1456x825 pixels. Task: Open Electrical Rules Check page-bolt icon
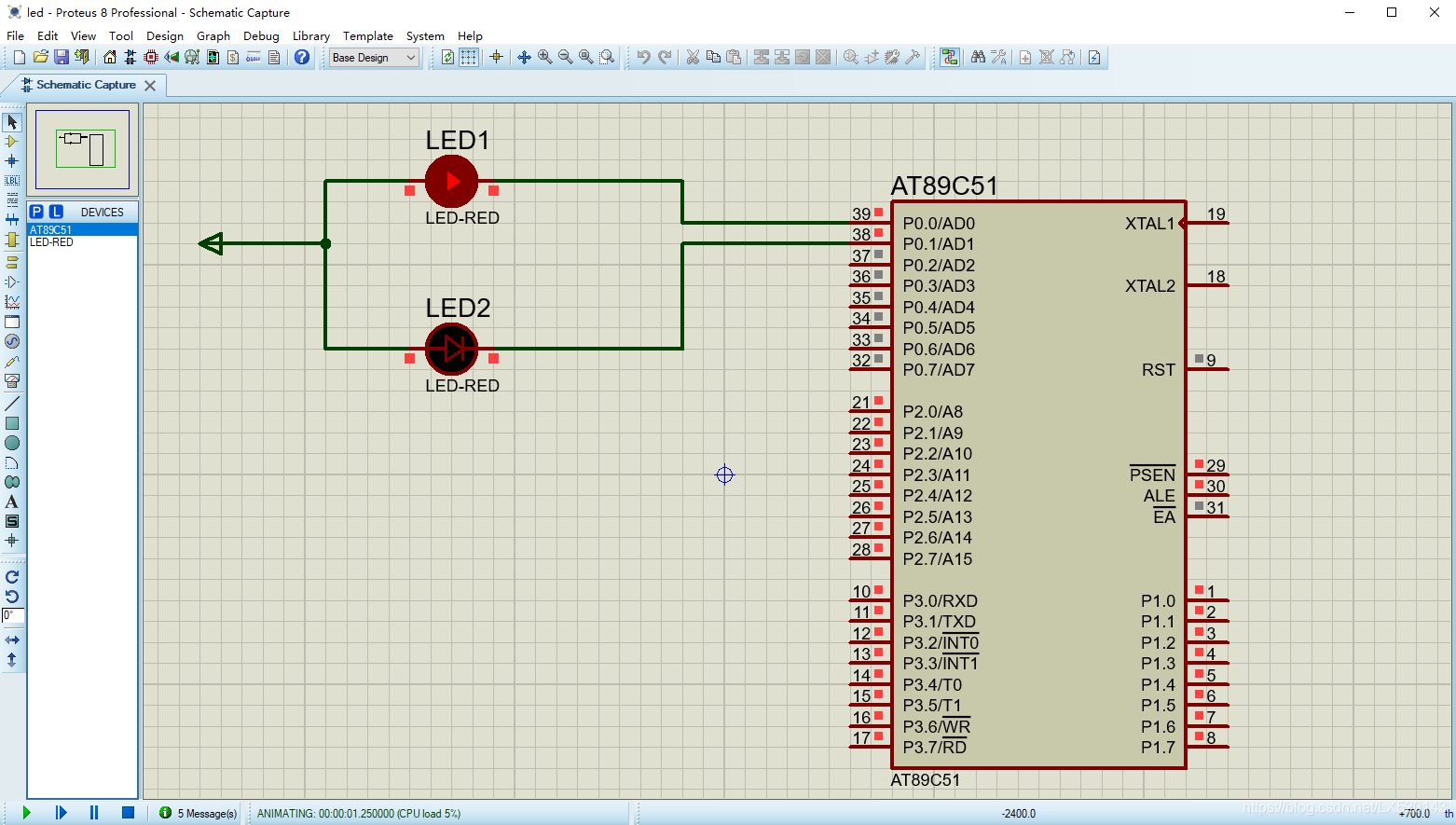[x=1094, y=57]
